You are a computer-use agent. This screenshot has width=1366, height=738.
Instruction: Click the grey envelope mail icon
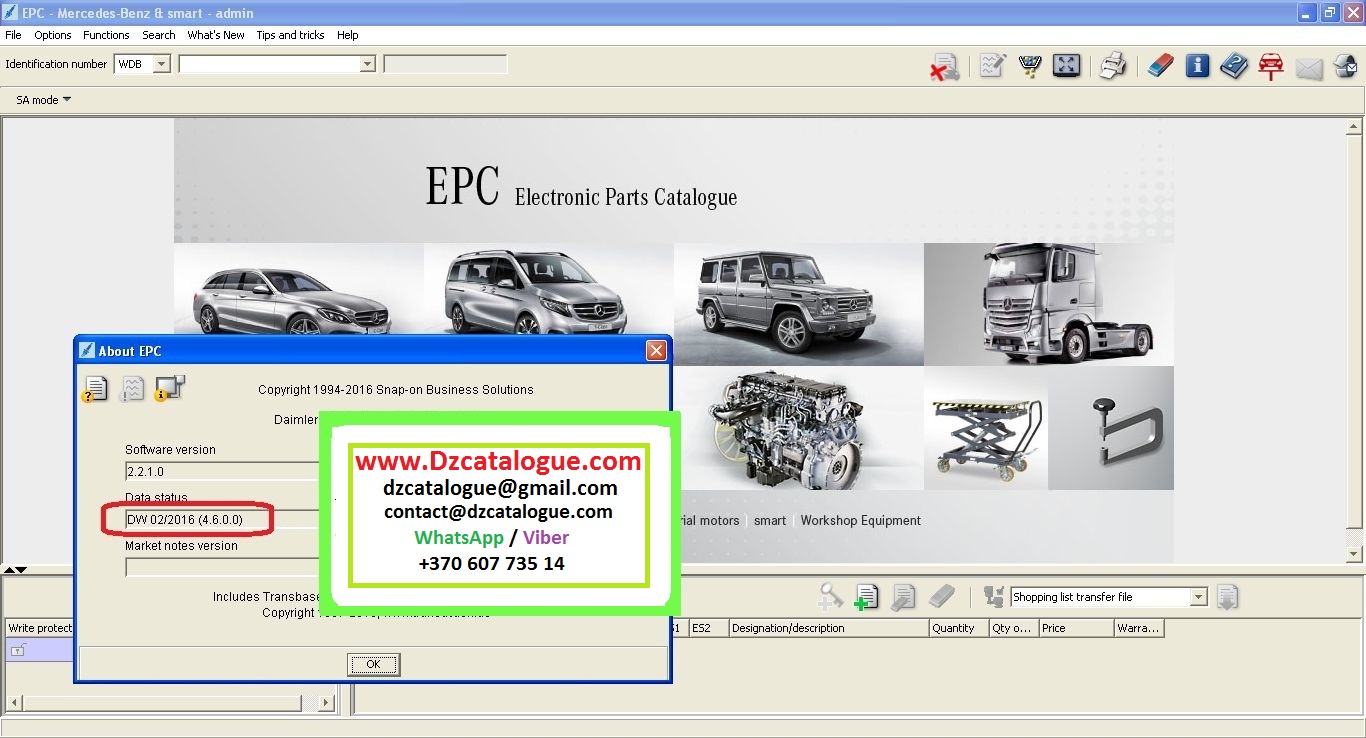coord(1309,68)
